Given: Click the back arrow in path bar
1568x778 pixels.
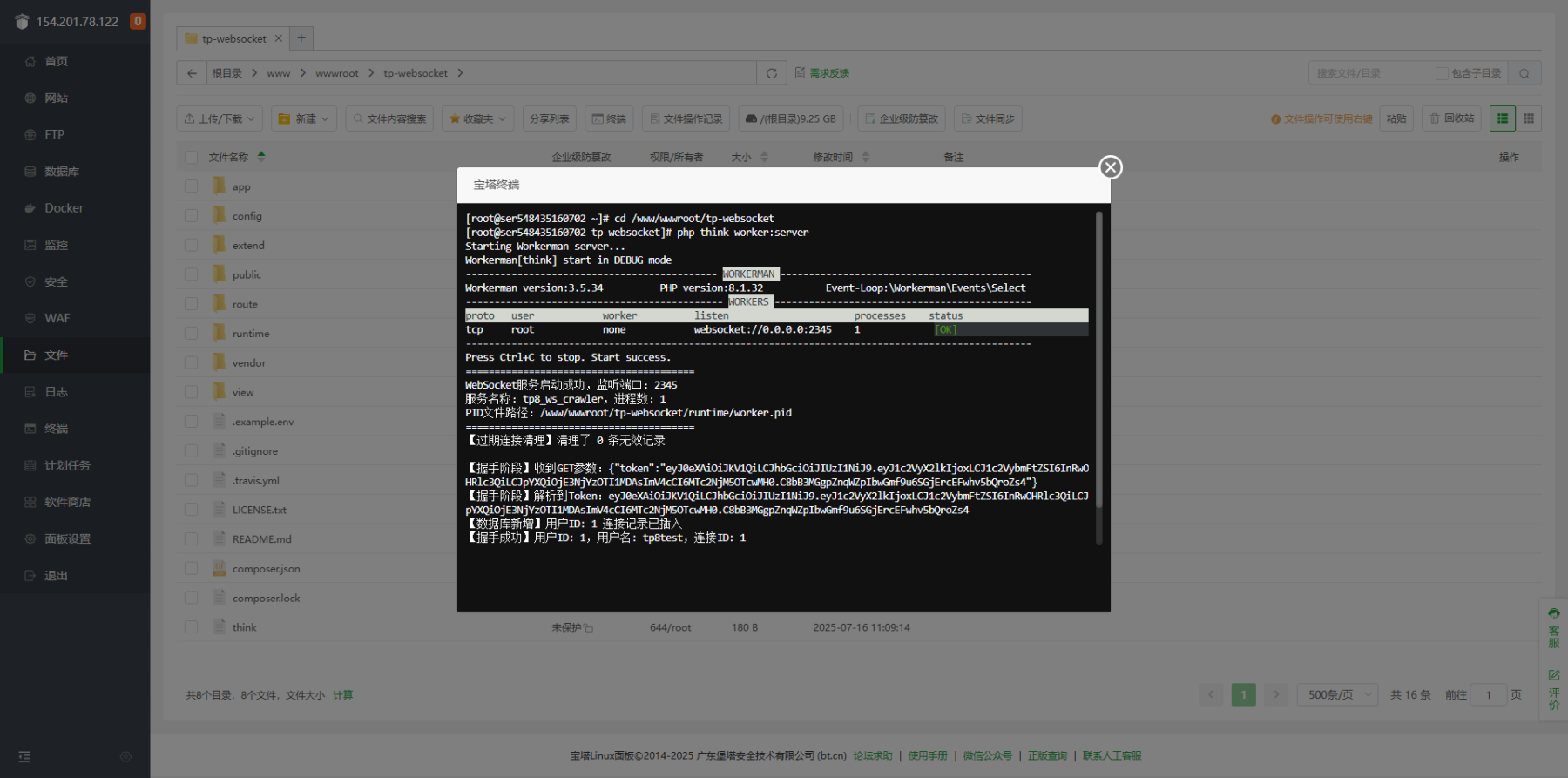Looking at the screenshot, I should [192, 73].
